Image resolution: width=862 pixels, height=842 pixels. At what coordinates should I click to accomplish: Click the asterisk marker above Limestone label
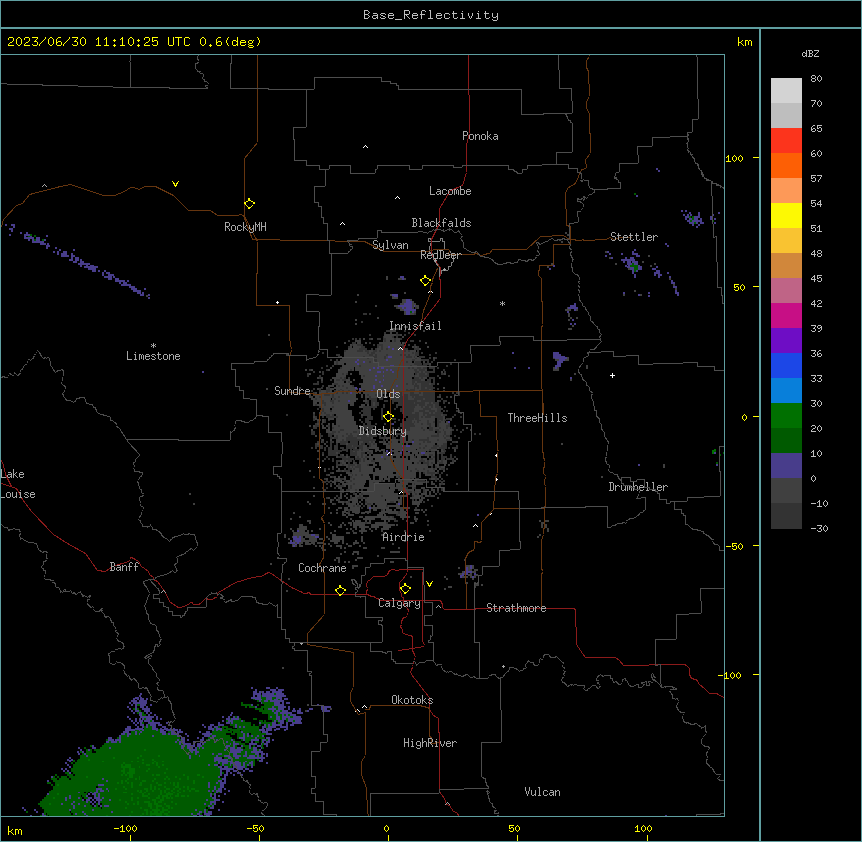(153, 346)
